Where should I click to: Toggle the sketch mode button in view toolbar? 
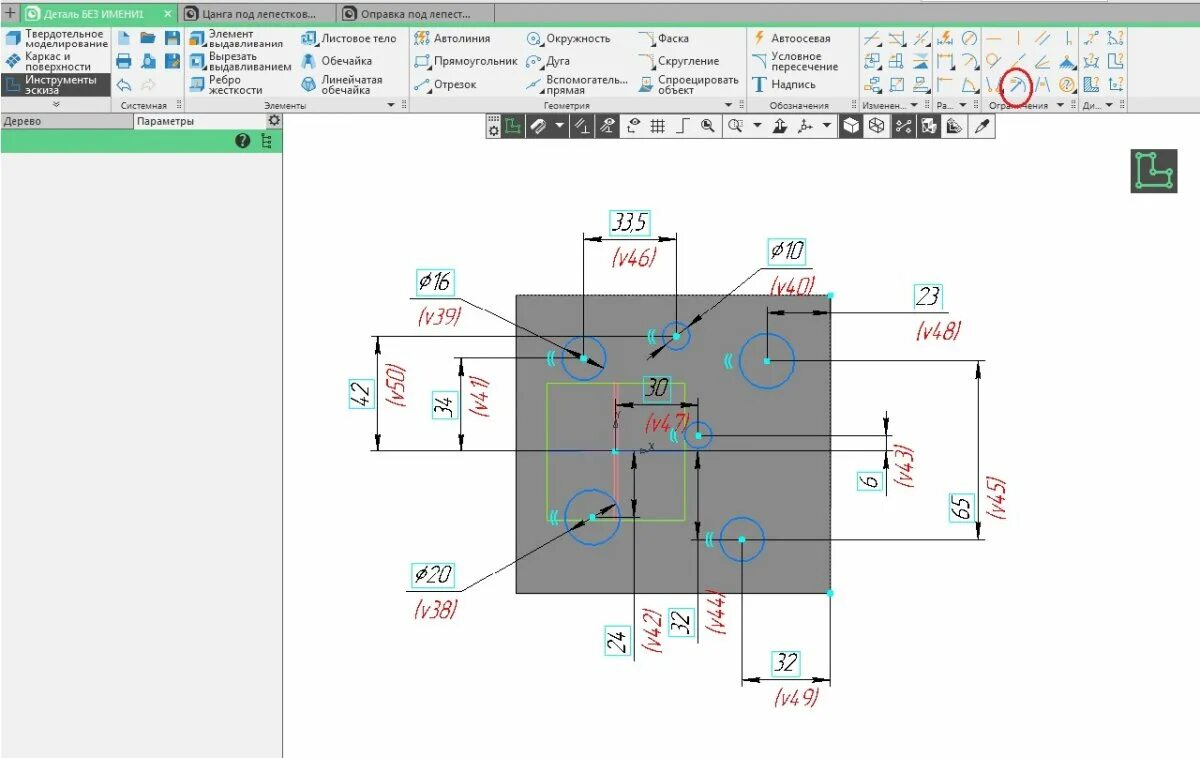tap(512, 126)
